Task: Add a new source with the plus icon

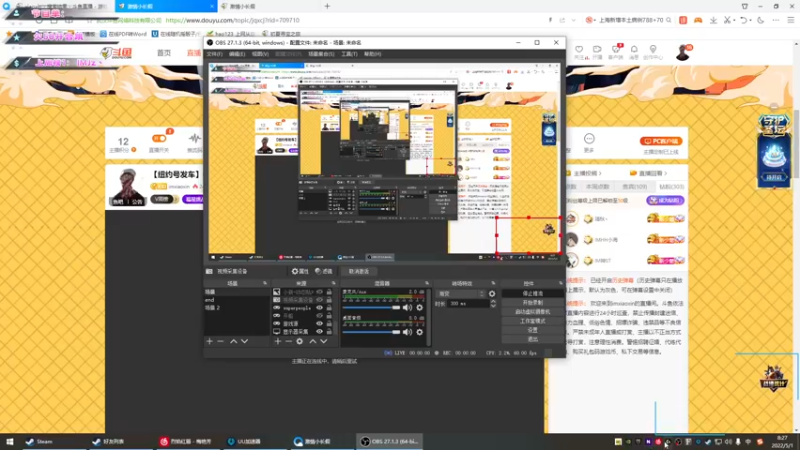Action: pos(278,341)
